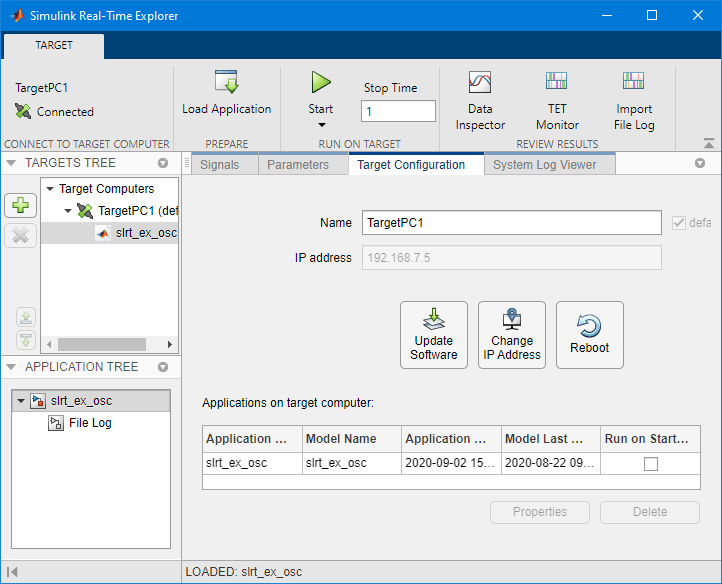Toggle the Connected target connection icon
The height and width of the screenshot is (584, 722).
[23, 111]
